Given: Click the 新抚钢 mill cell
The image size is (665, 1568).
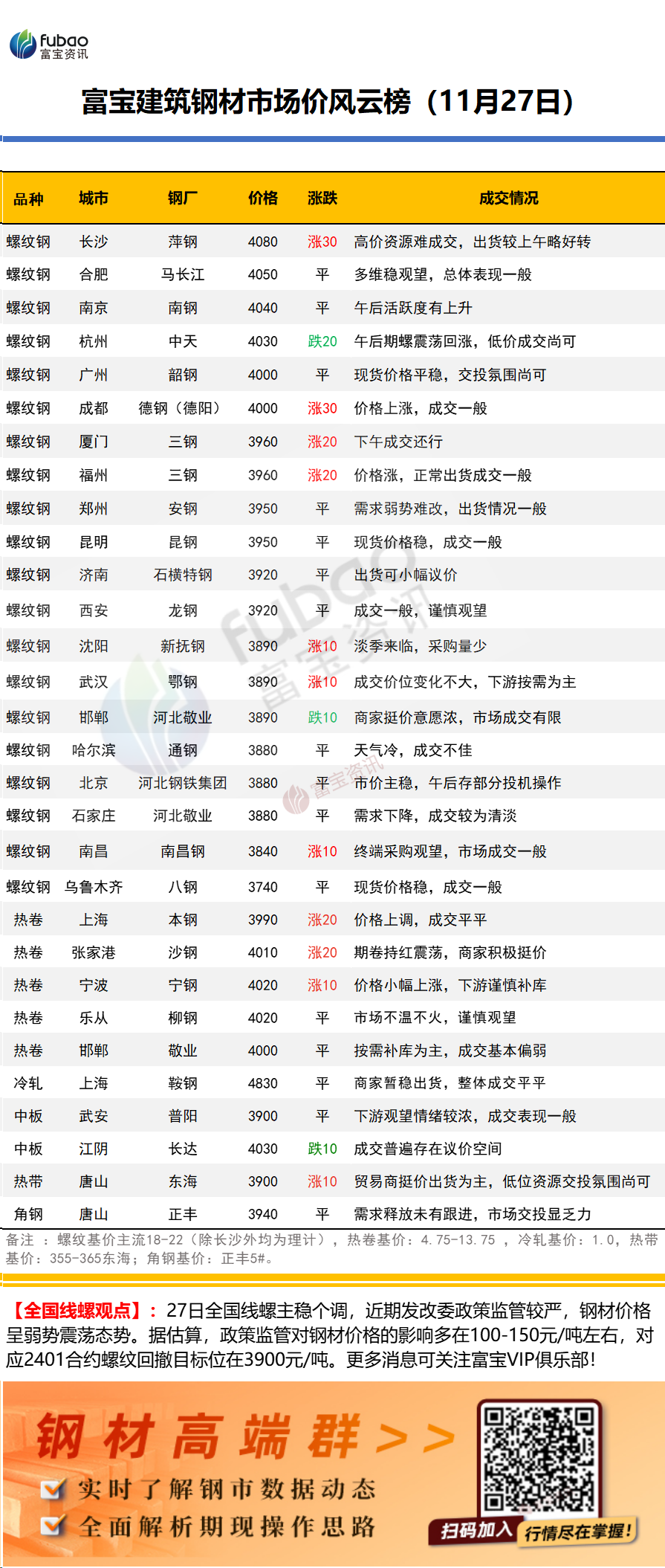Looking at the screenshot, I should [x=183, y=646].
